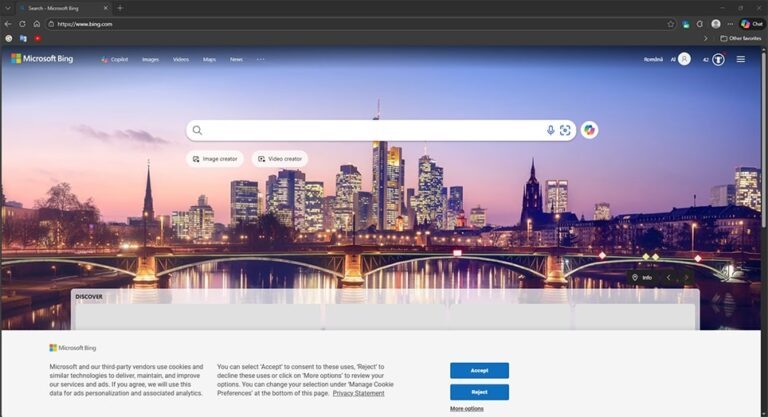The width and height of the screenshot is (768, 417).
Task: Expand more Bing navigation items ellipsis
Action: point(261,59)
